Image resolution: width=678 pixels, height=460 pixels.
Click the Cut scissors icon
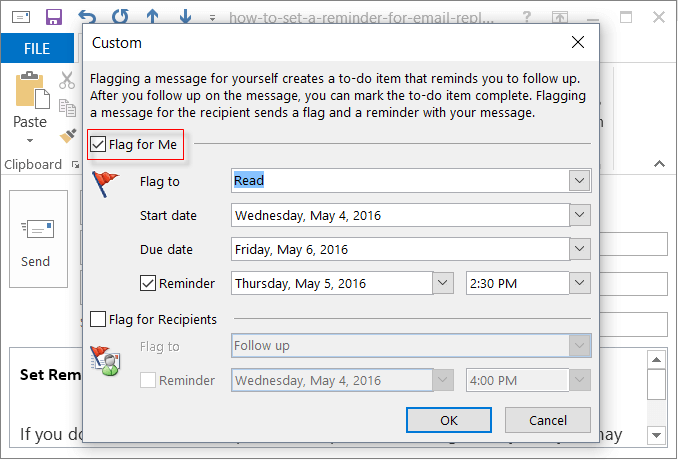pos(67,80)
